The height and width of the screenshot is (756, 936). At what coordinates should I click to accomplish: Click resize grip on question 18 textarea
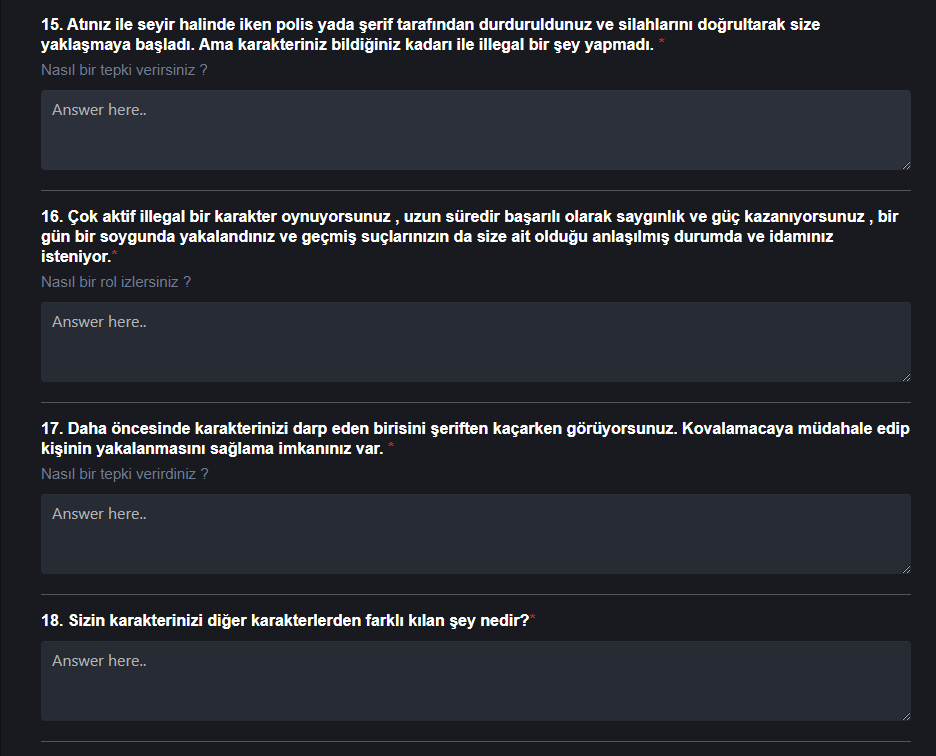[906, 716]
